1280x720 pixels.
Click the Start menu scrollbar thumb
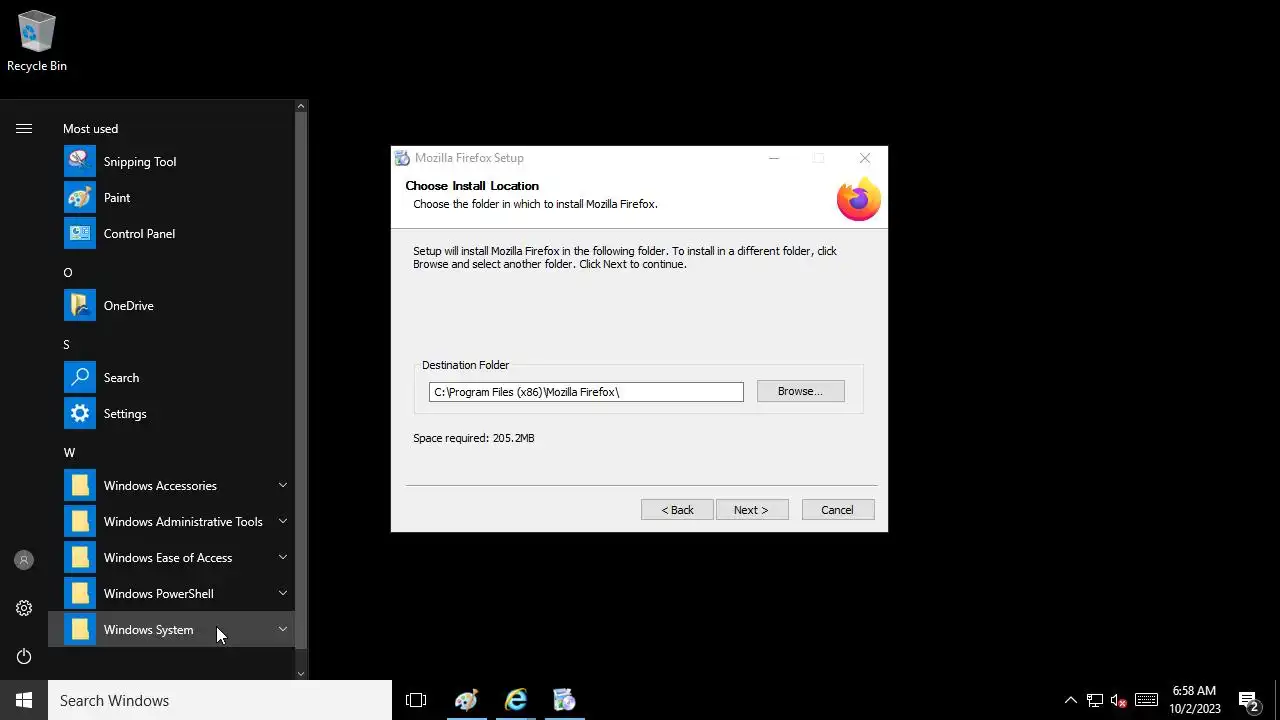(x=301, y=379)
